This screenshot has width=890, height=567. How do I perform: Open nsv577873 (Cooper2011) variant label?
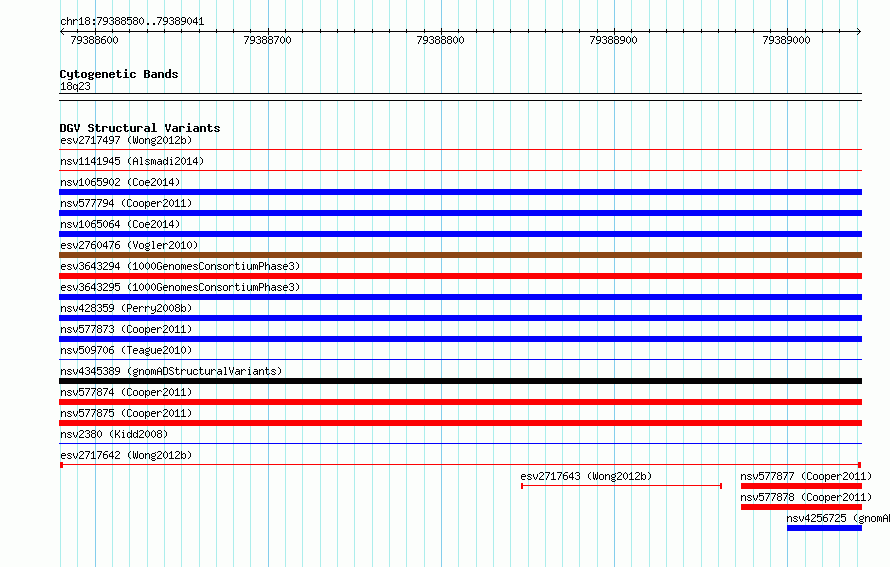coord(126,329)
